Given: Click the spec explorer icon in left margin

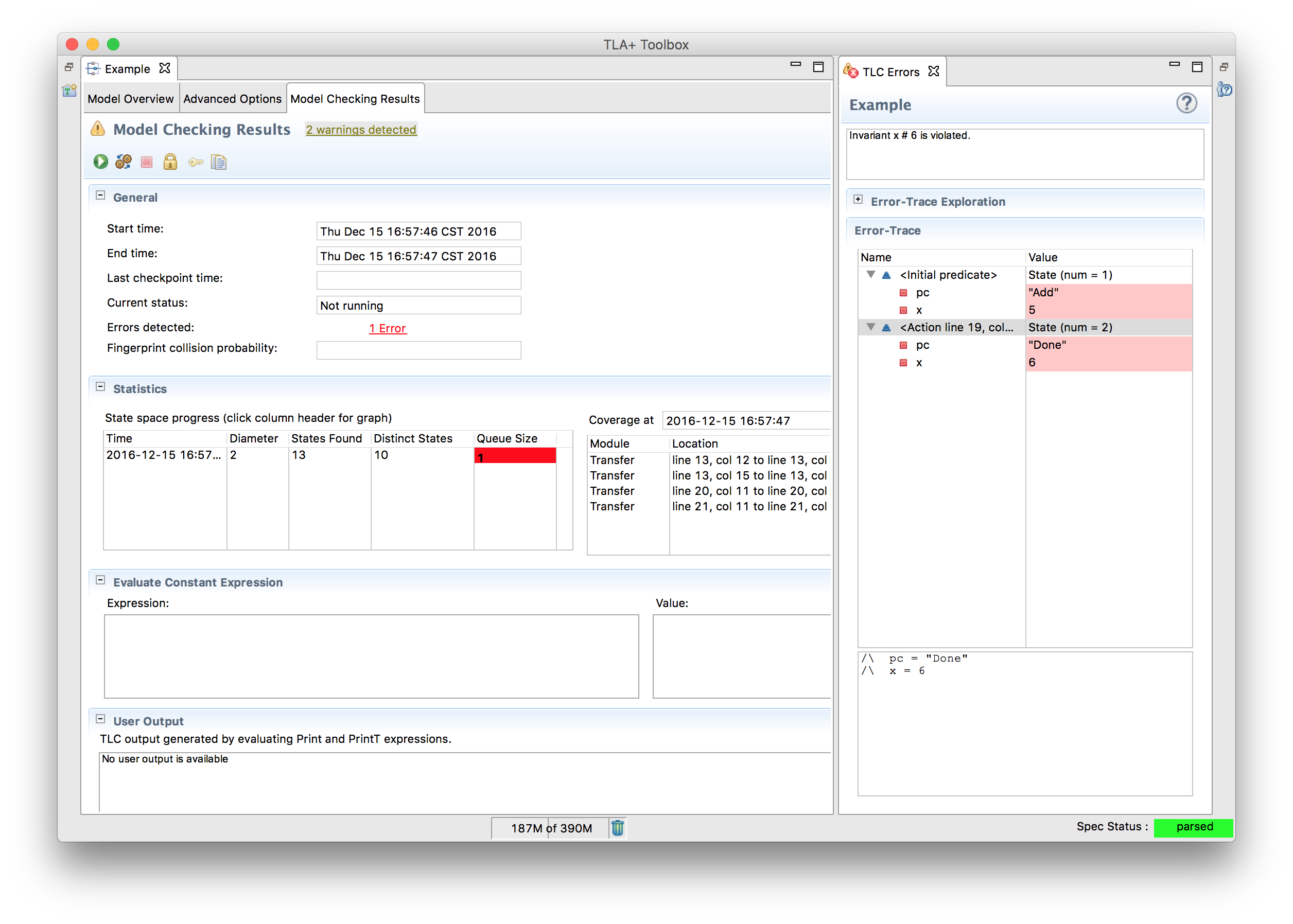Looking at the screenshot, I should [69, 91].
